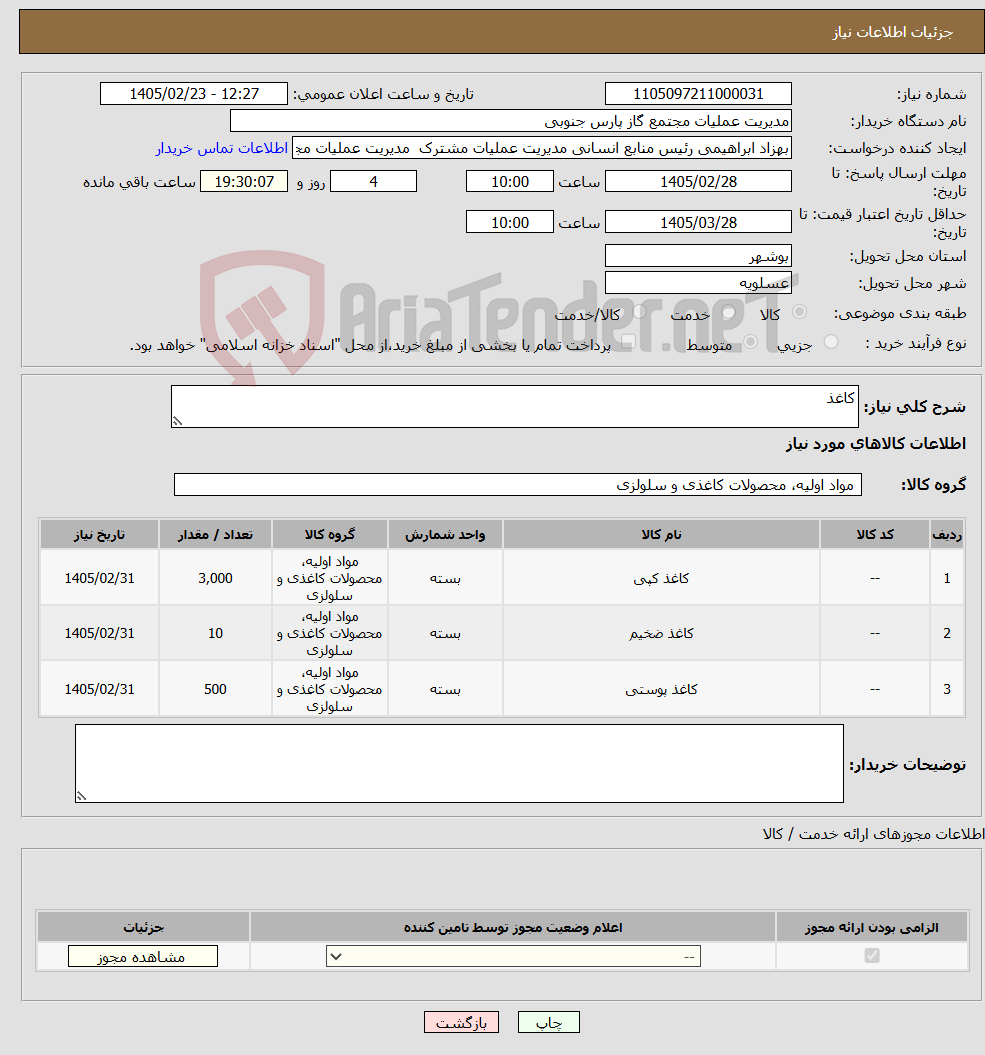
Task: Click the announcement date field 1405/02/23
Action: [194, 94]
